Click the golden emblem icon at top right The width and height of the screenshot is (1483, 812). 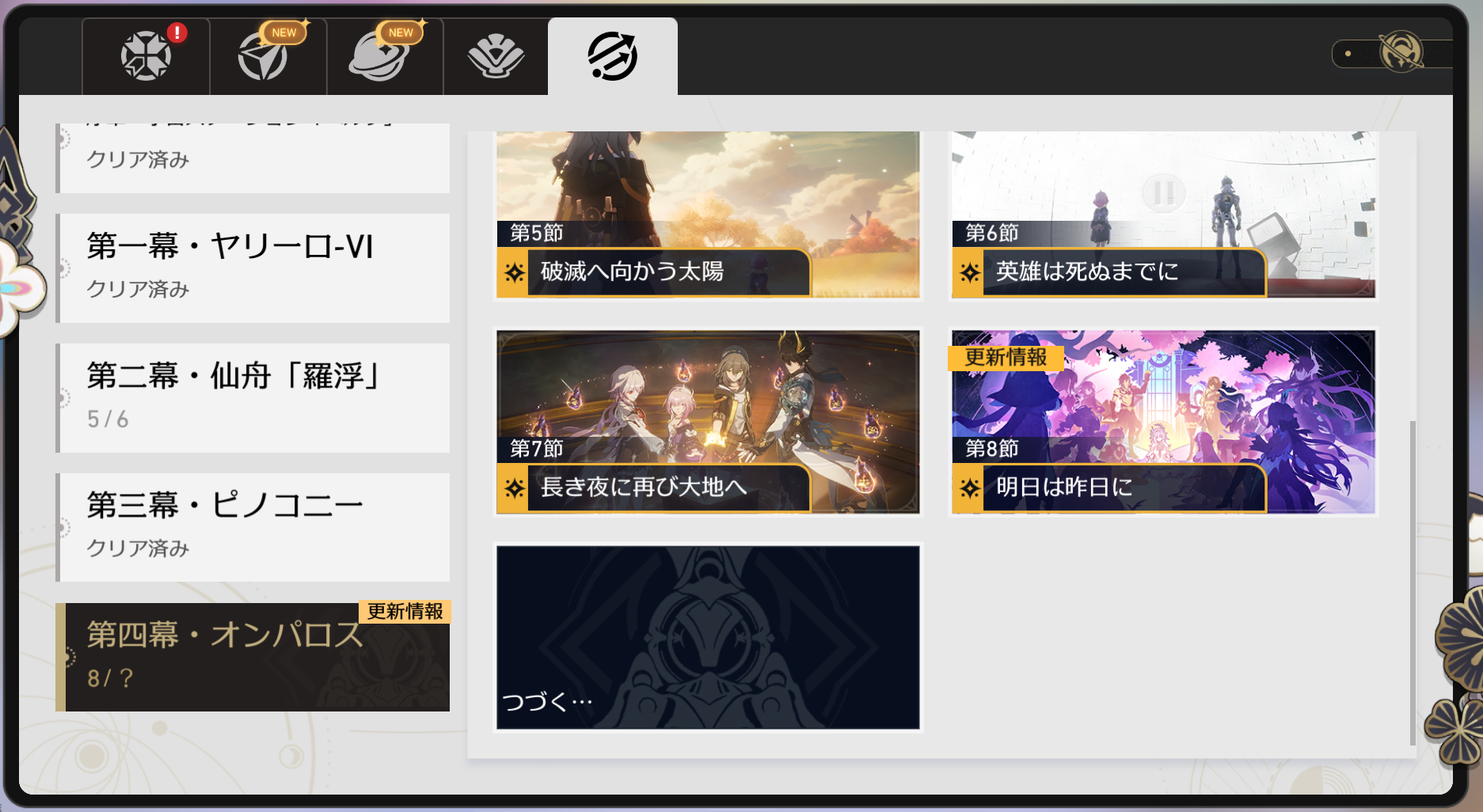click(1400, 53)
